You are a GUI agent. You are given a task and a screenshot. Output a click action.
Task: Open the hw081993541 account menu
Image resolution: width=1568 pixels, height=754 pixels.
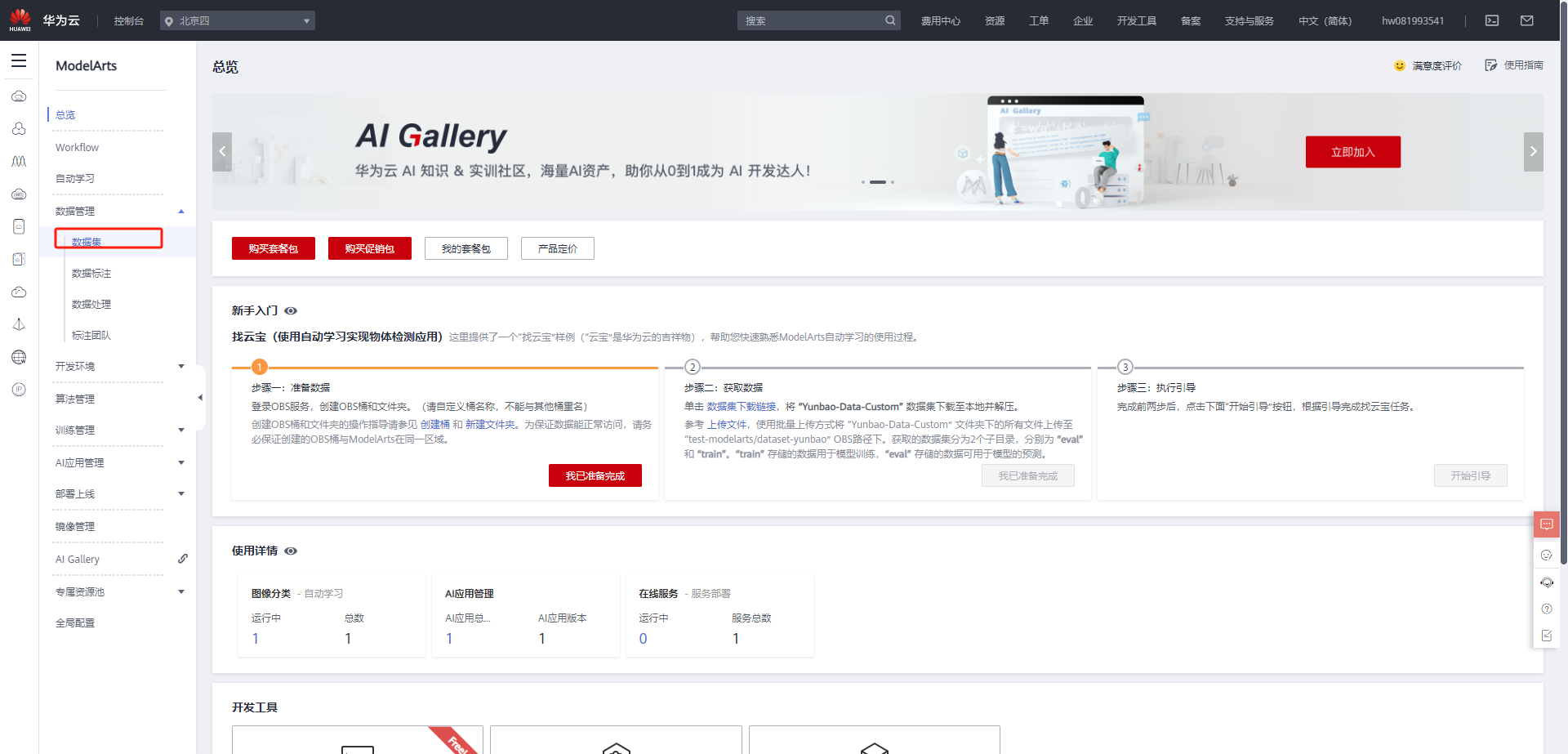coord(1413,21)
